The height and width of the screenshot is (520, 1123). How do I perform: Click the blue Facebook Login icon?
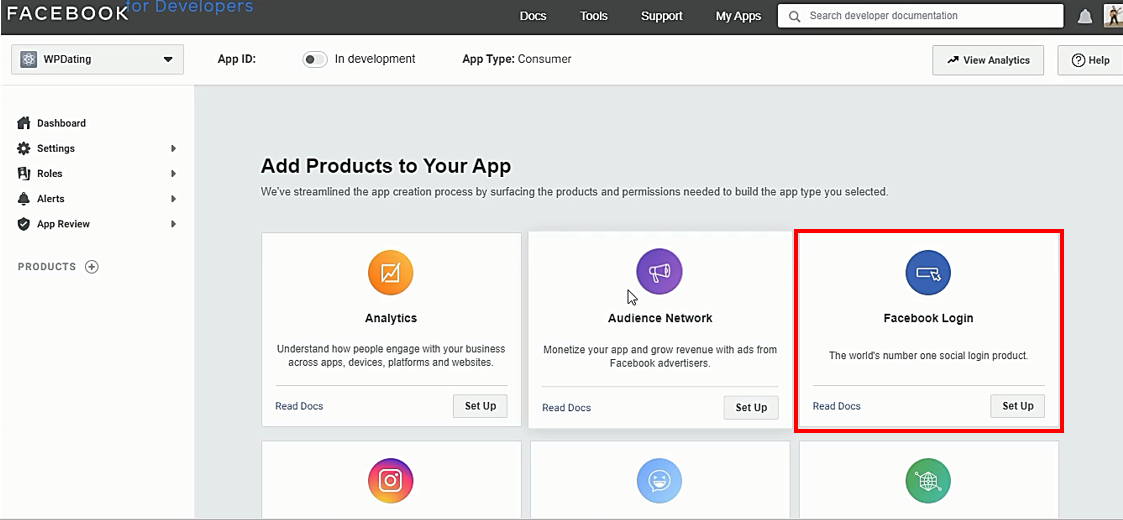click(927, 273)
